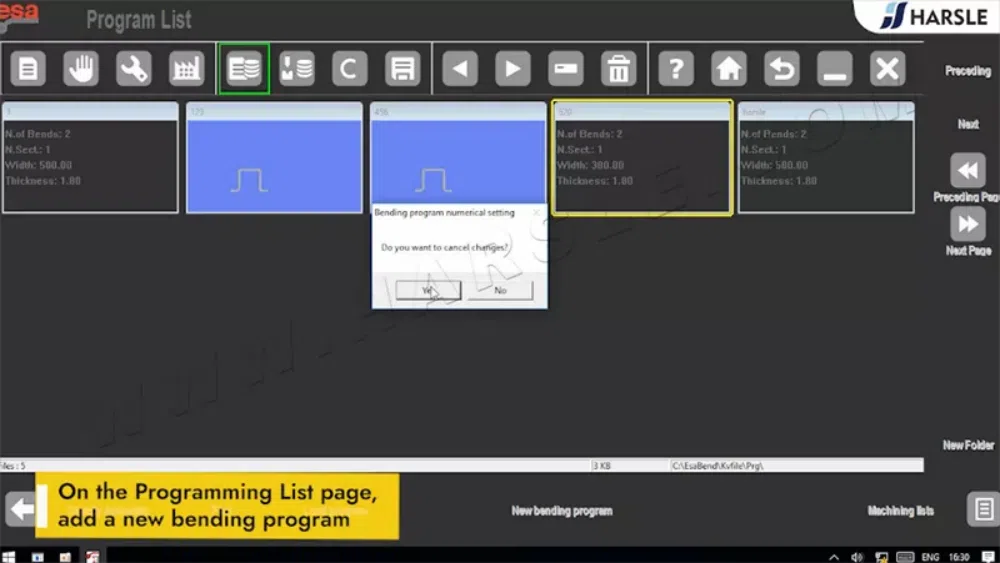Screen dimensions: 1000x563
Task: Select the manual mode hand icon
Action: pos(81,68)
